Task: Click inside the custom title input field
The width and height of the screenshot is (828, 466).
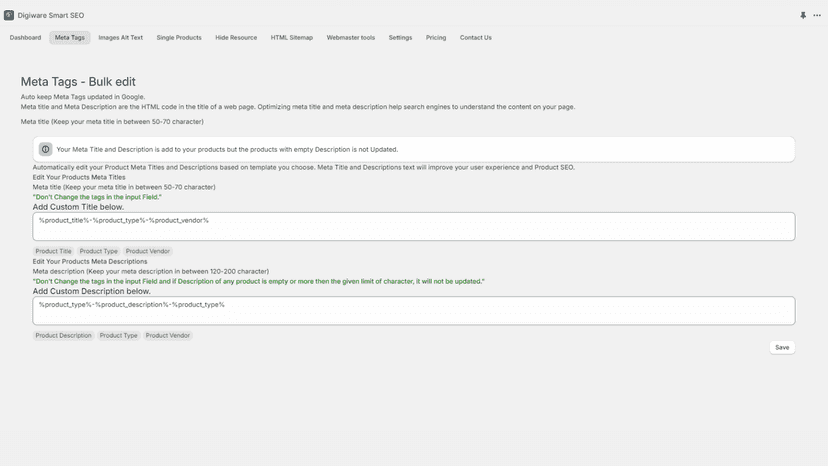Action: tap(414, 227)
